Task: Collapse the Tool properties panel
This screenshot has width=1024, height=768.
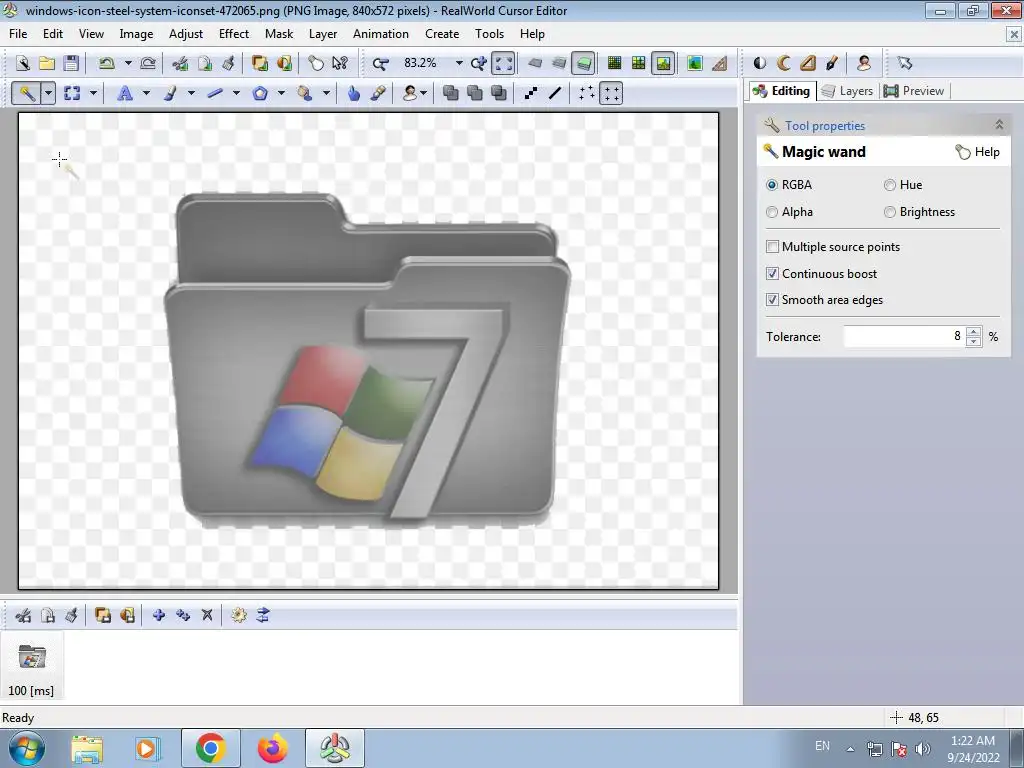Action: pyautogui.click(x=999, y=124)
